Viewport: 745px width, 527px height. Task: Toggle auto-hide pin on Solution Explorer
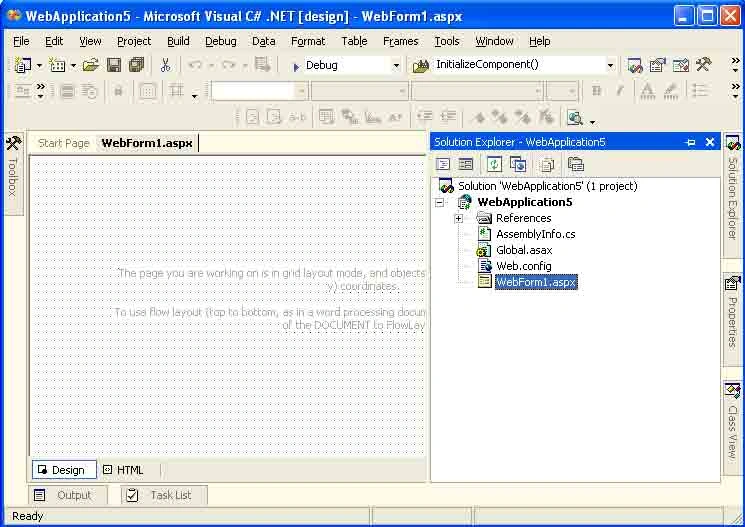tap(690, 142)
